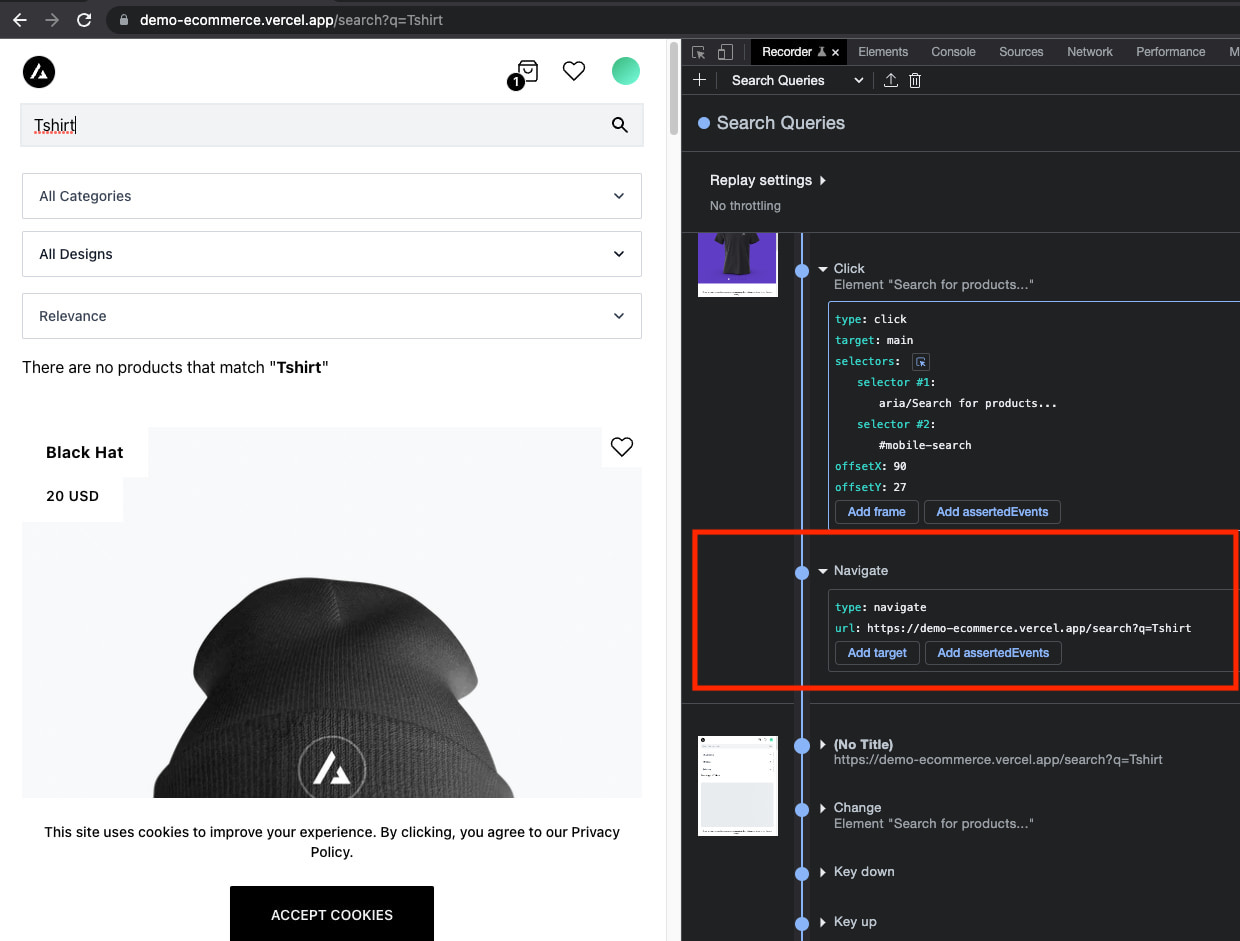
Task: Click the selector picker icon next to selectors
Action: [920, 361]
